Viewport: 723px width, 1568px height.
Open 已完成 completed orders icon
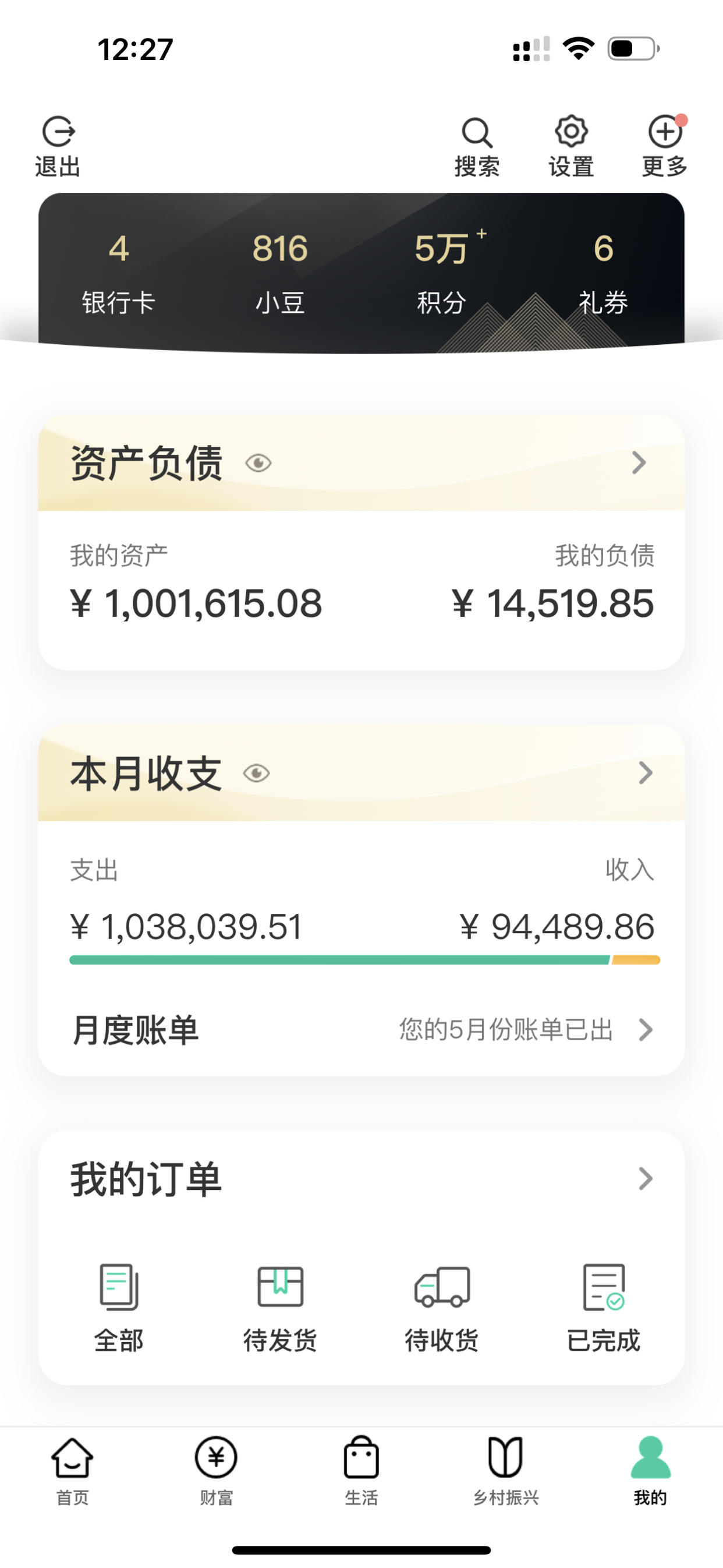(x=603, y=1287)
